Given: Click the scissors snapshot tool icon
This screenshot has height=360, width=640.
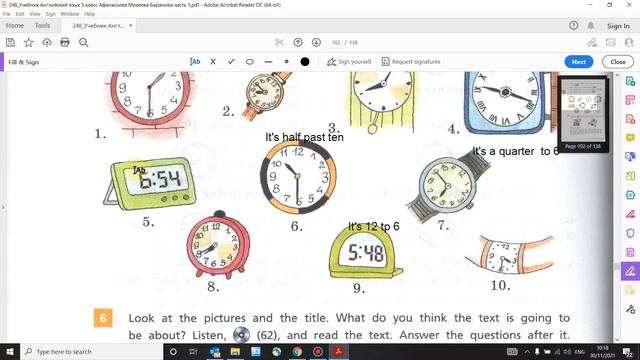Looking at the screenshot, I should (x=280, y=42).
